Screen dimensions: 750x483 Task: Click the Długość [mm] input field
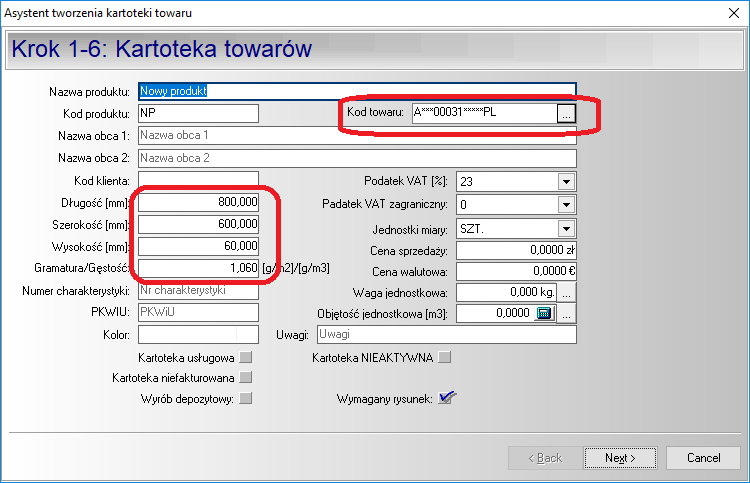coord(197,202)
